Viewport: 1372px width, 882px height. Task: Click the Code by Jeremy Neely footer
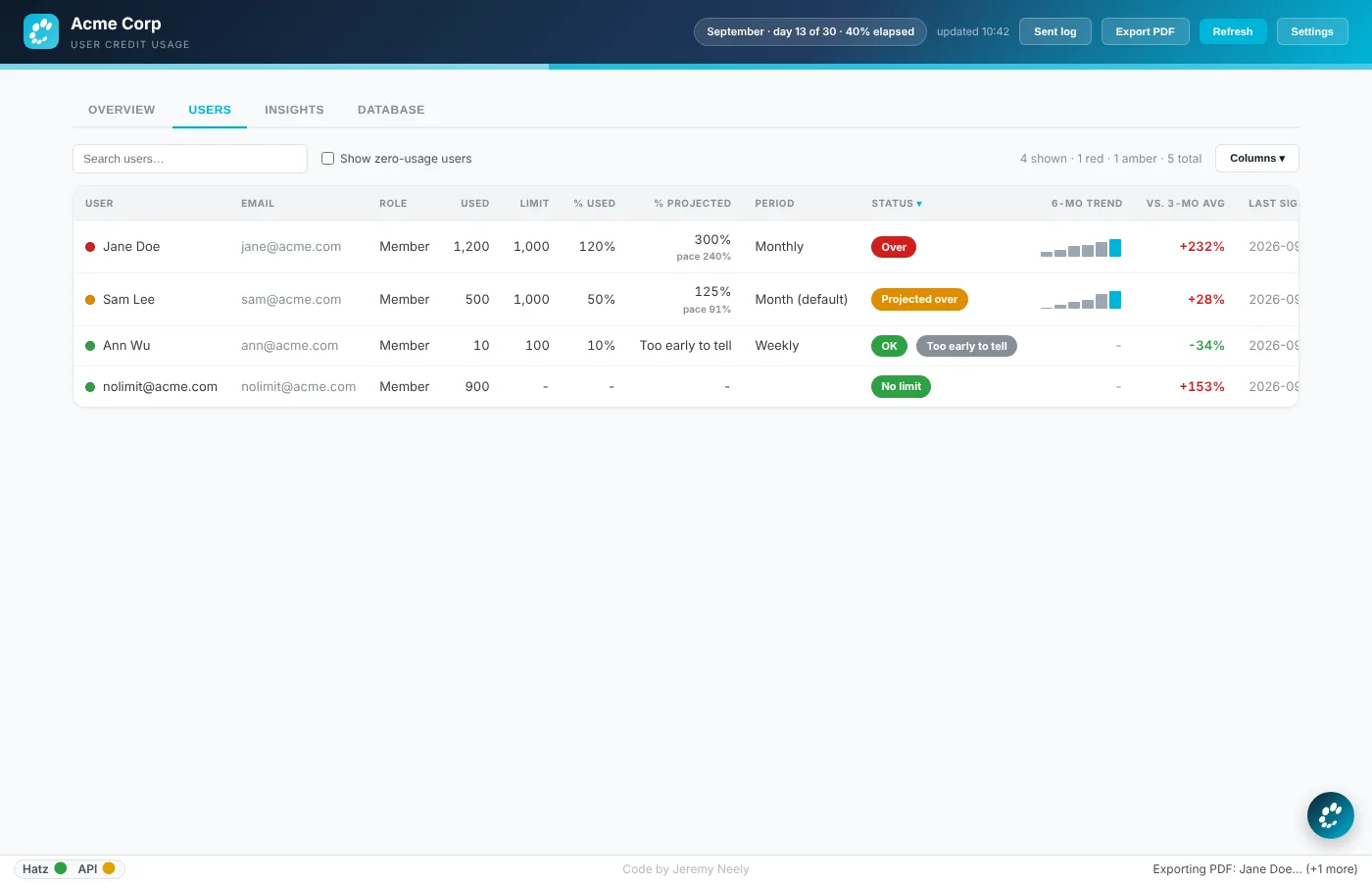(686, 869)
